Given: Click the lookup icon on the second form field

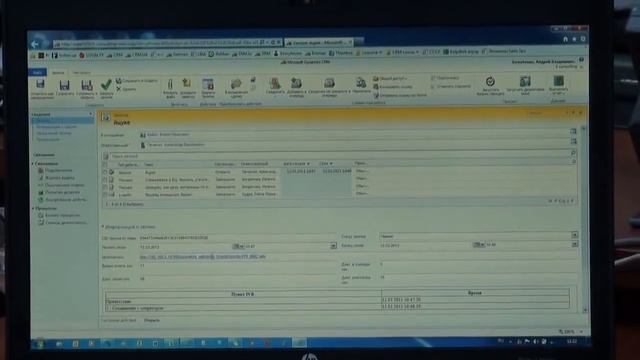Looking at the screenshot, I should (573, 141).
